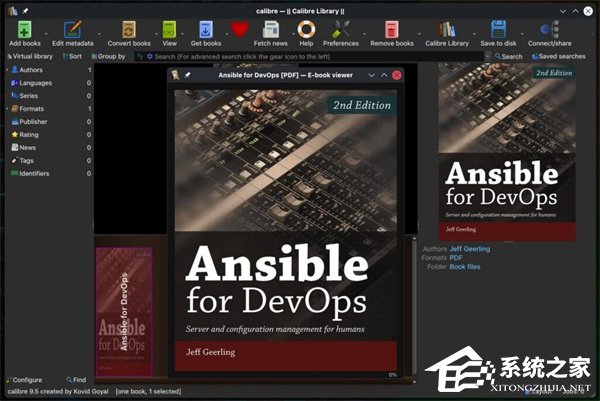
Task: Click the Find button in tag browser
Action: [76, 380]
